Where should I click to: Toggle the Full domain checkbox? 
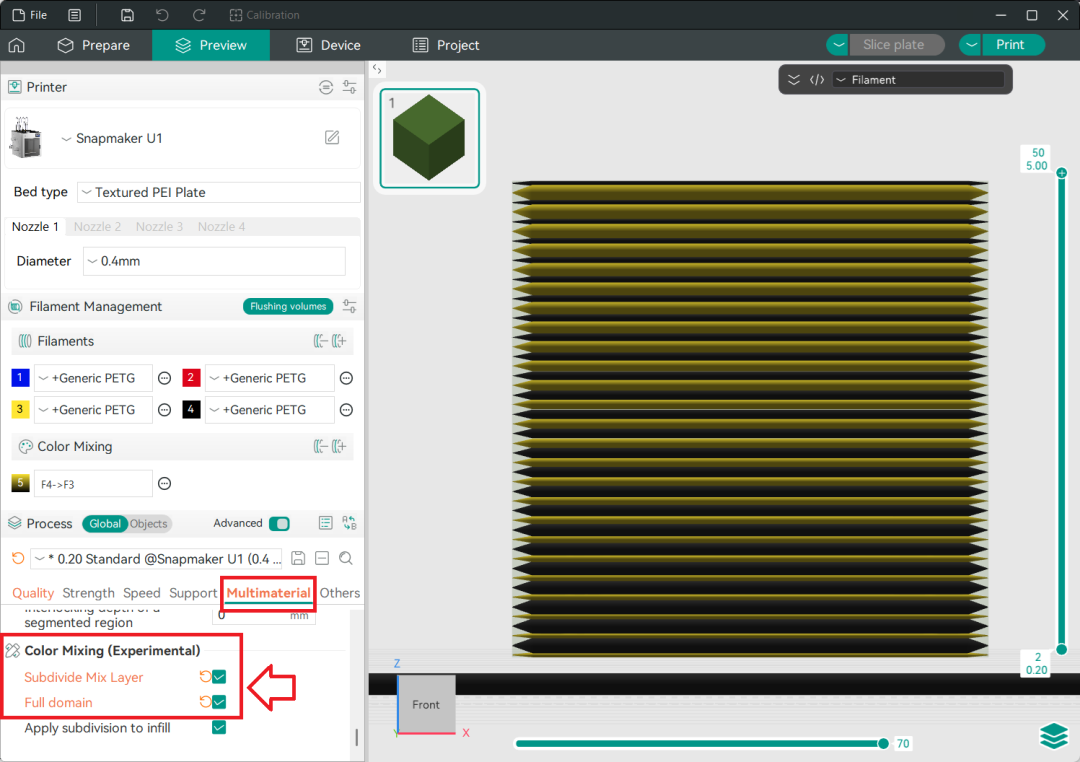(219, 702)
